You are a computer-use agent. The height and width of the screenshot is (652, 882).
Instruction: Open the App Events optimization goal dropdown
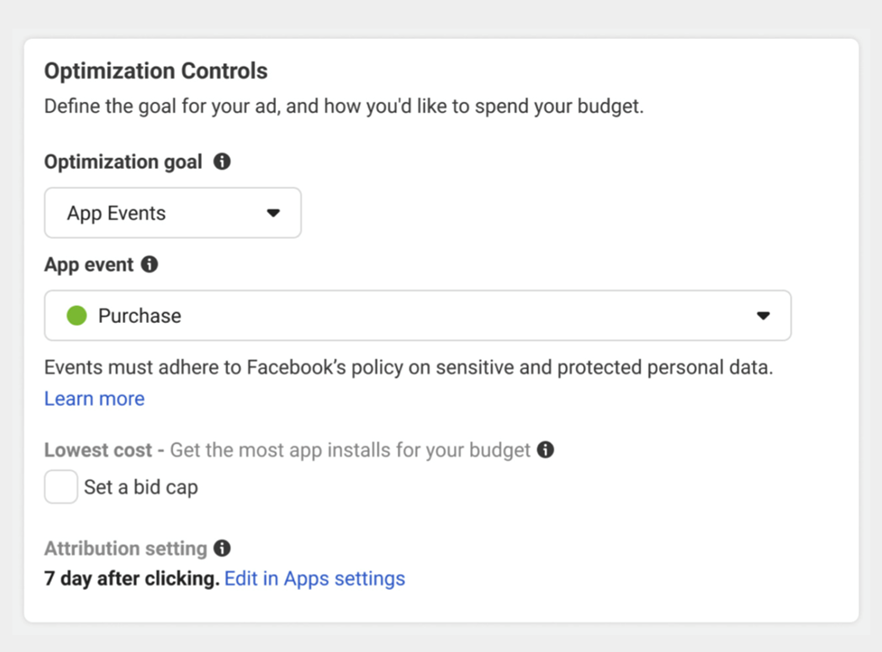point(173,213)
